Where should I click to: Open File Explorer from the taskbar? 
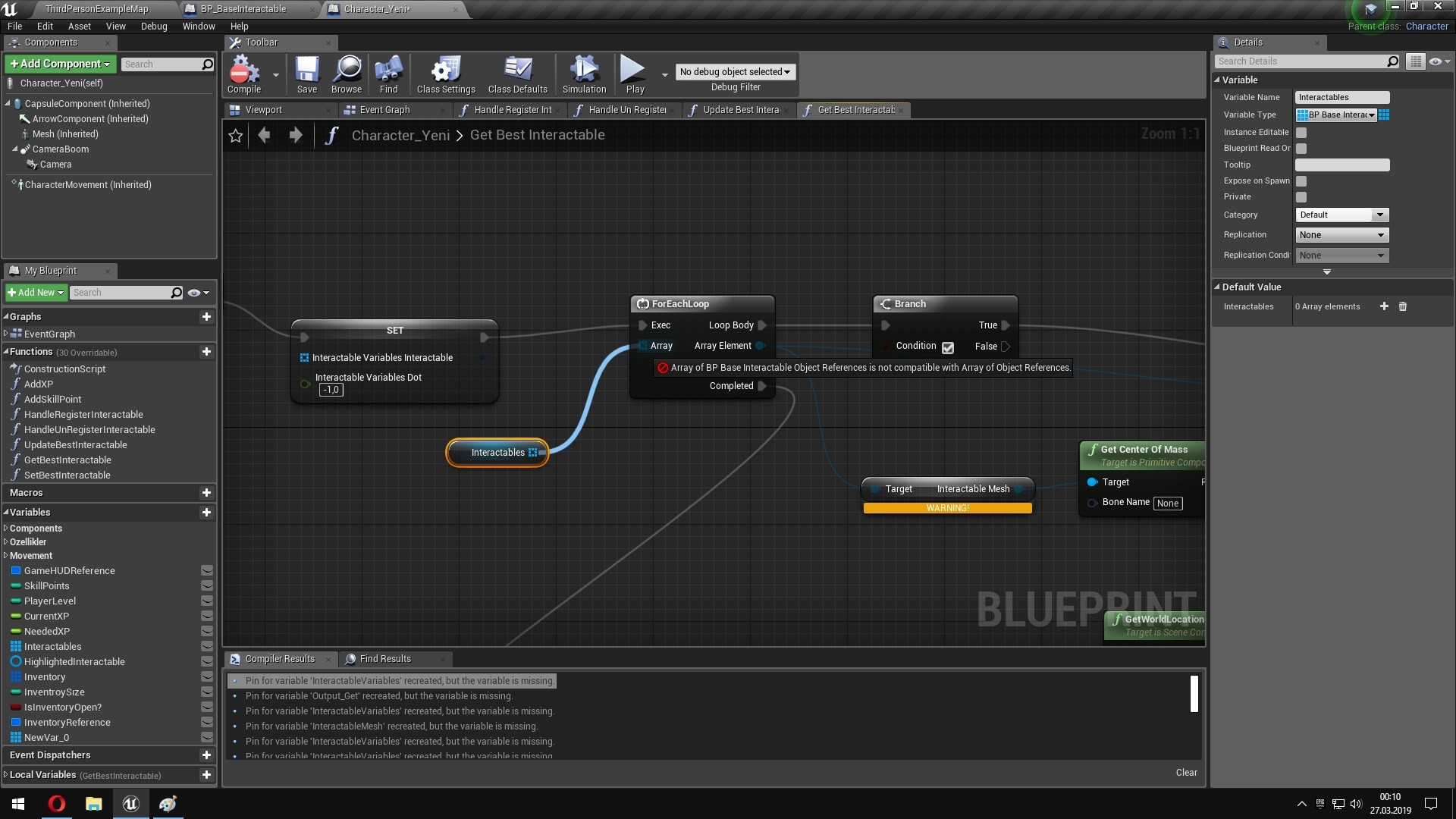pyautogui.click(x=93, y=804)
